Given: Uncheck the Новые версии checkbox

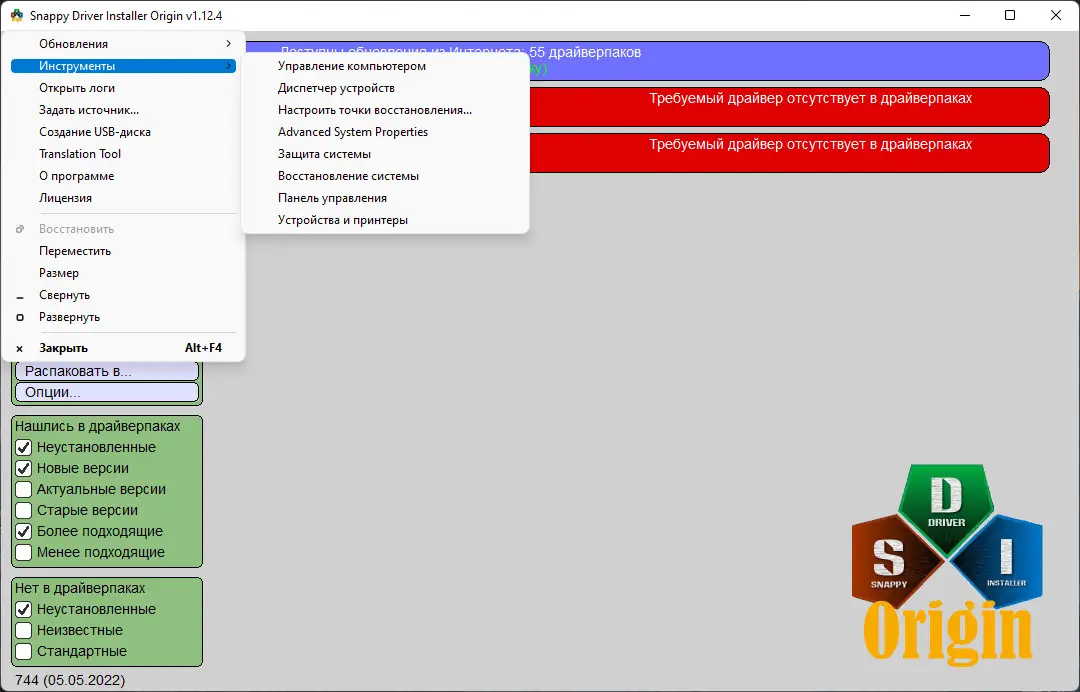Looking at the screenshot, I should [x=23, y=468].
